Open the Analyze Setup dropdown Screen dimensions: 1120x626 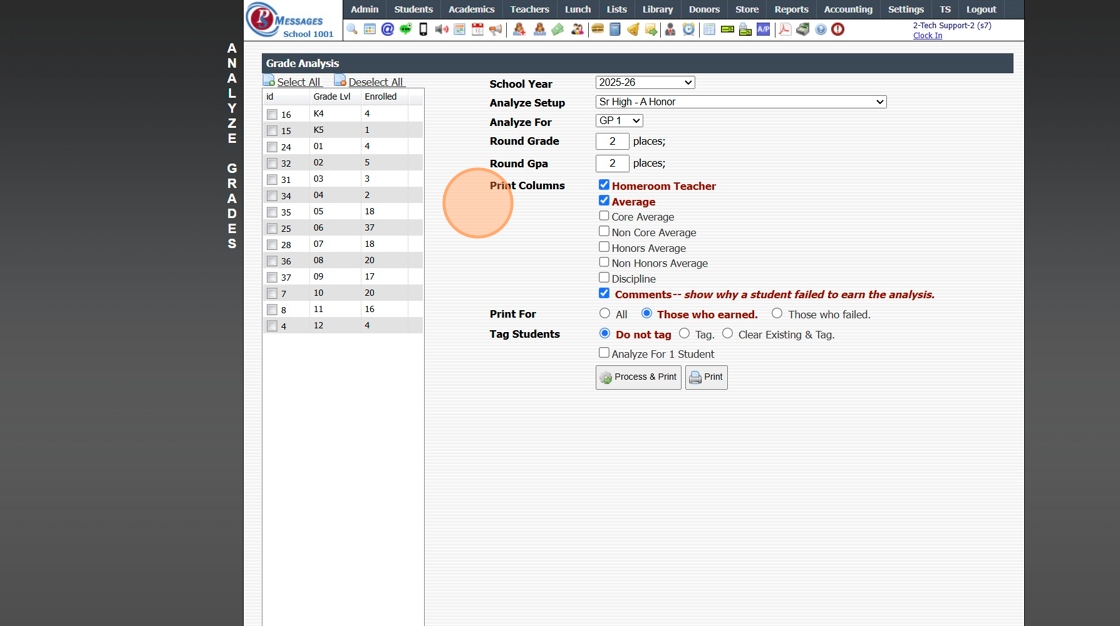(x=741, y=101)
